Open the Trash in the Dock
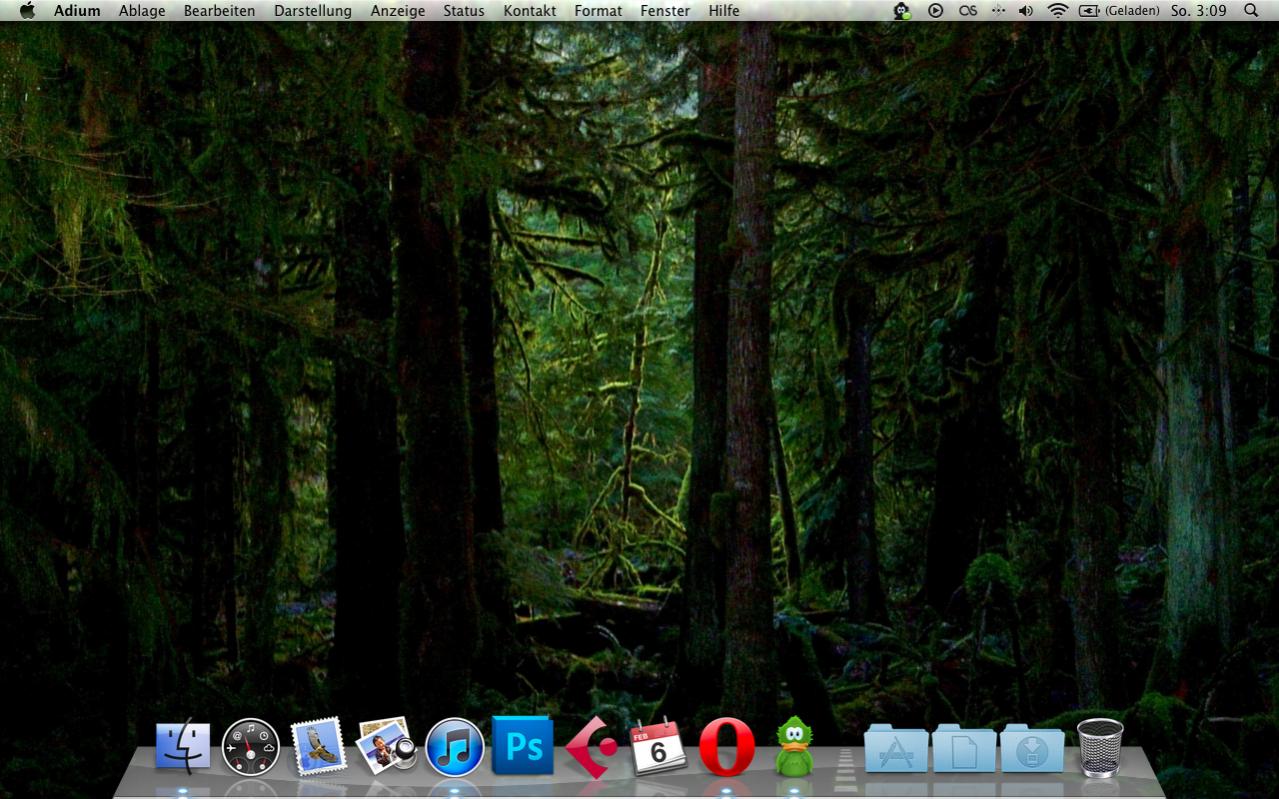 pos(1100,747)
